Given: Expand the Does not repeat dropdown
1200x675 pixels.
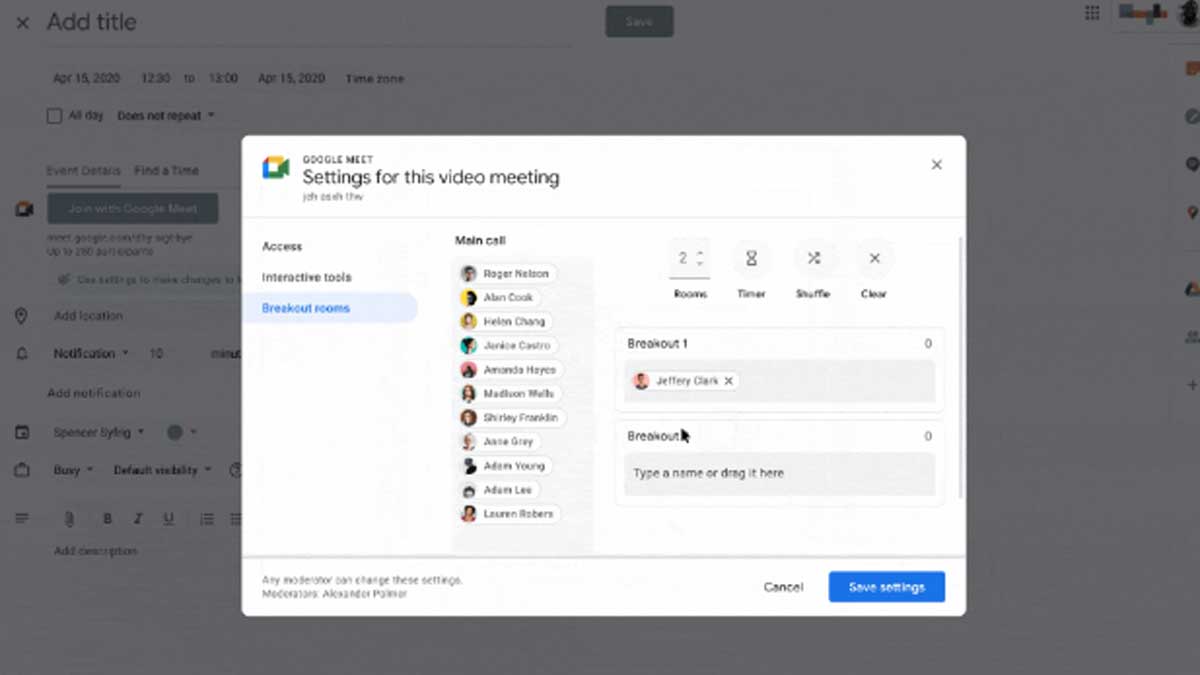Looking at the screenshot, I should click(166, 116).
